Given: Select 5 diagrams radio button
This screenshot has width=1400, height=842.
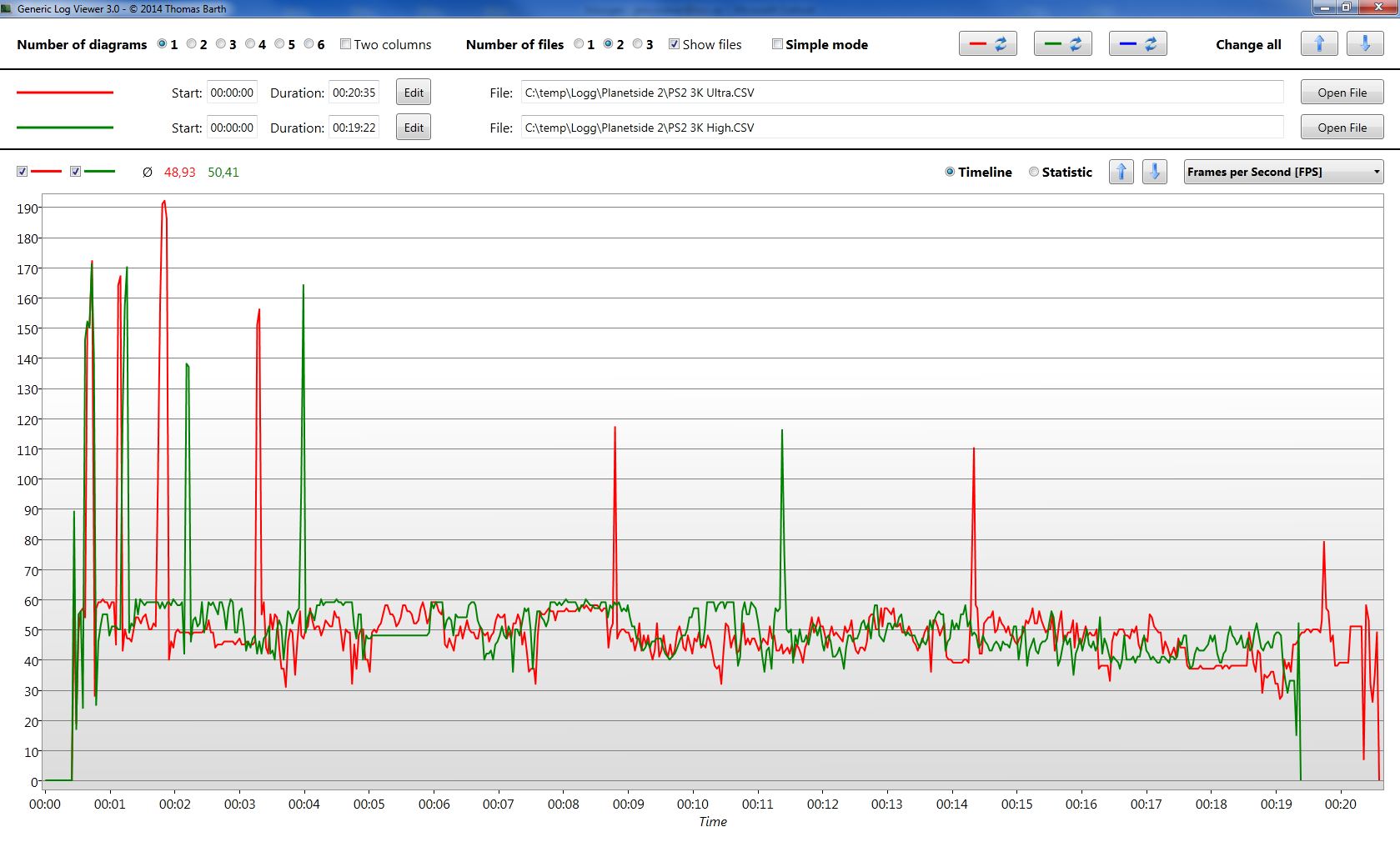Looking at the screenshot, I should [x=279, y=44].
